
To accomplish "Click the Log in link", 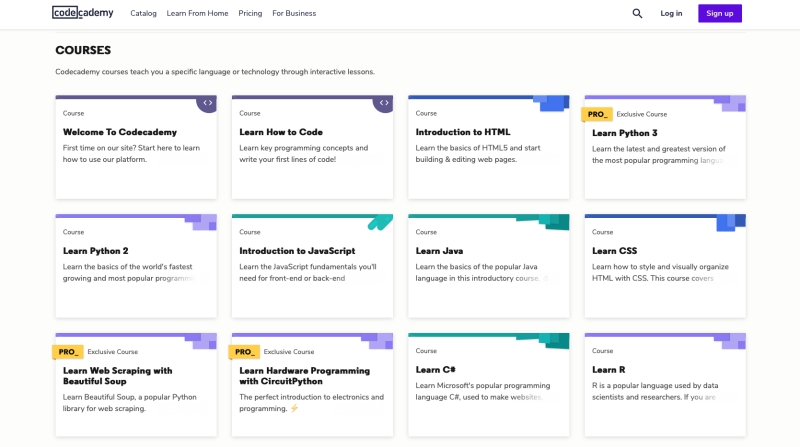I will click(x=671, y=13).
